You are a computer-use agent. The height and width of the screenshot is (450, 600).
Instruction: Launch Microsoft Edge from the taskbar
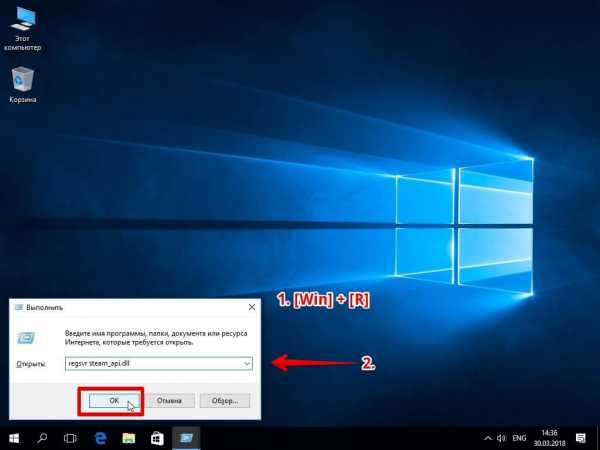coord(100,438)
